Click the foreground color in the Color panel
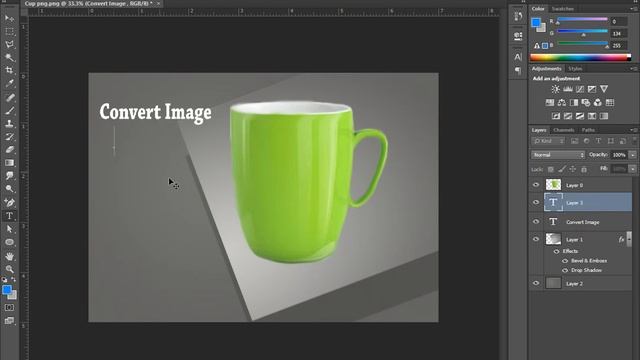The image size is (640, 360). [x=536, y=23]
